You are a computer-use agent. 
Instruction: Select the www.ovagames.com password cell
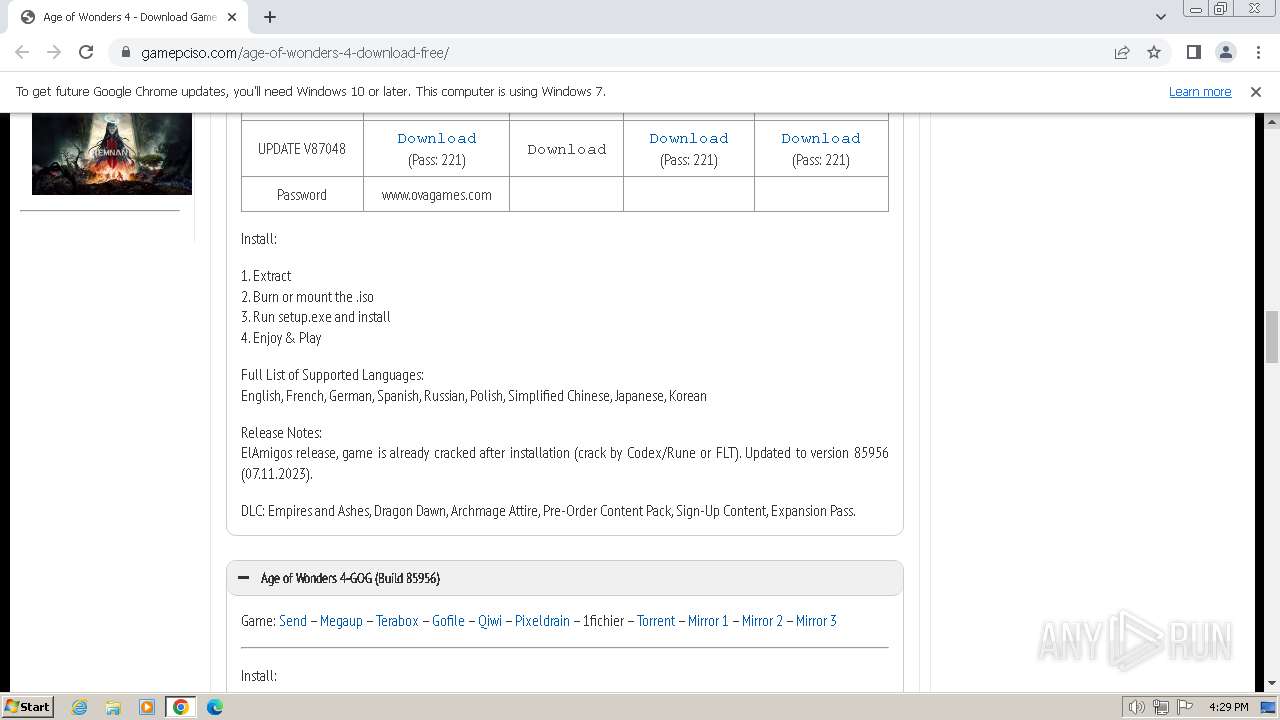(436, 195)
